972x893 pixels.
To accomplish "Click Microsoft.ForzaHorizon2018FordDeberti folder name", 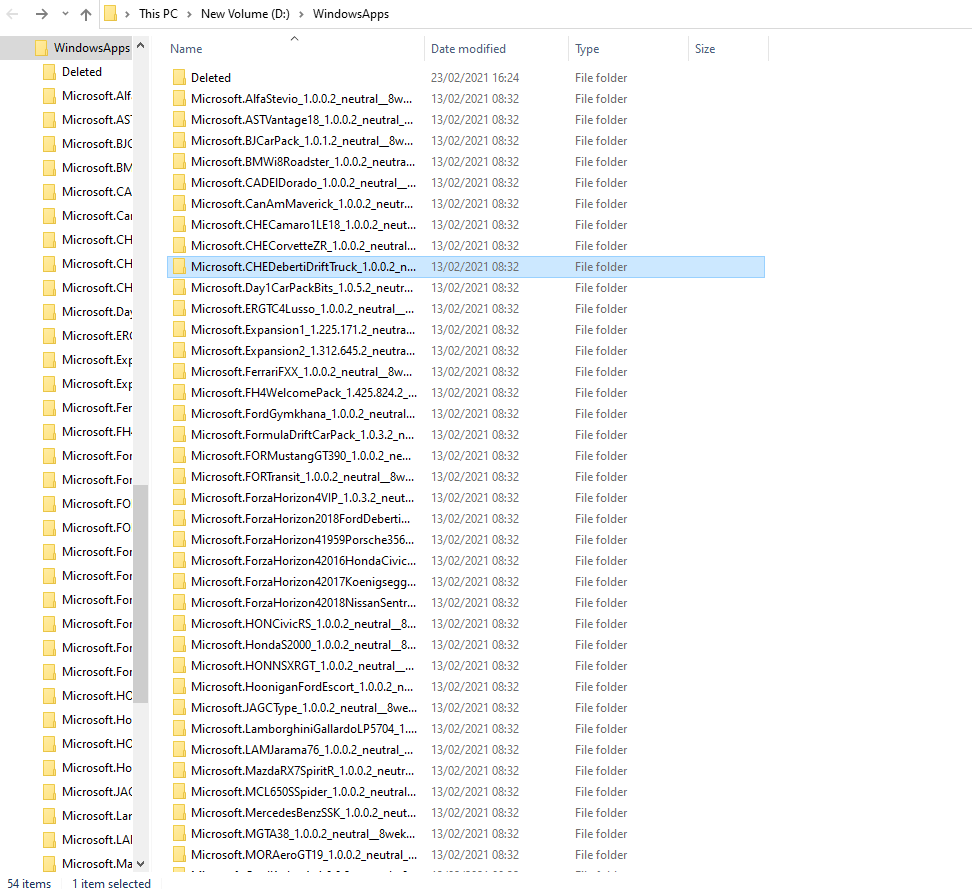I will 301,519.
